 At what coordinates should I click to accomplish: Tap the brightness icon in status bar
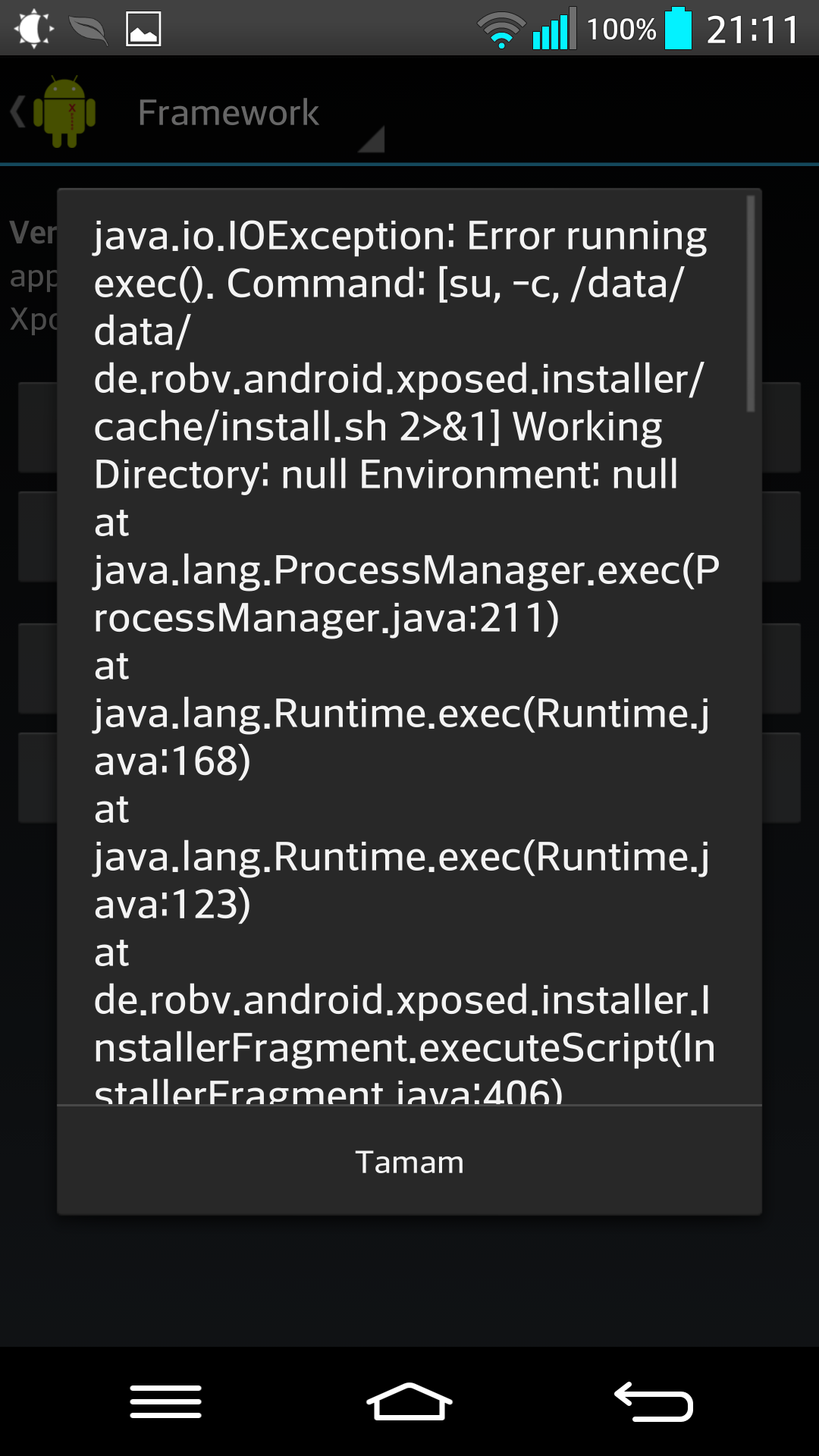coord(33,29)
